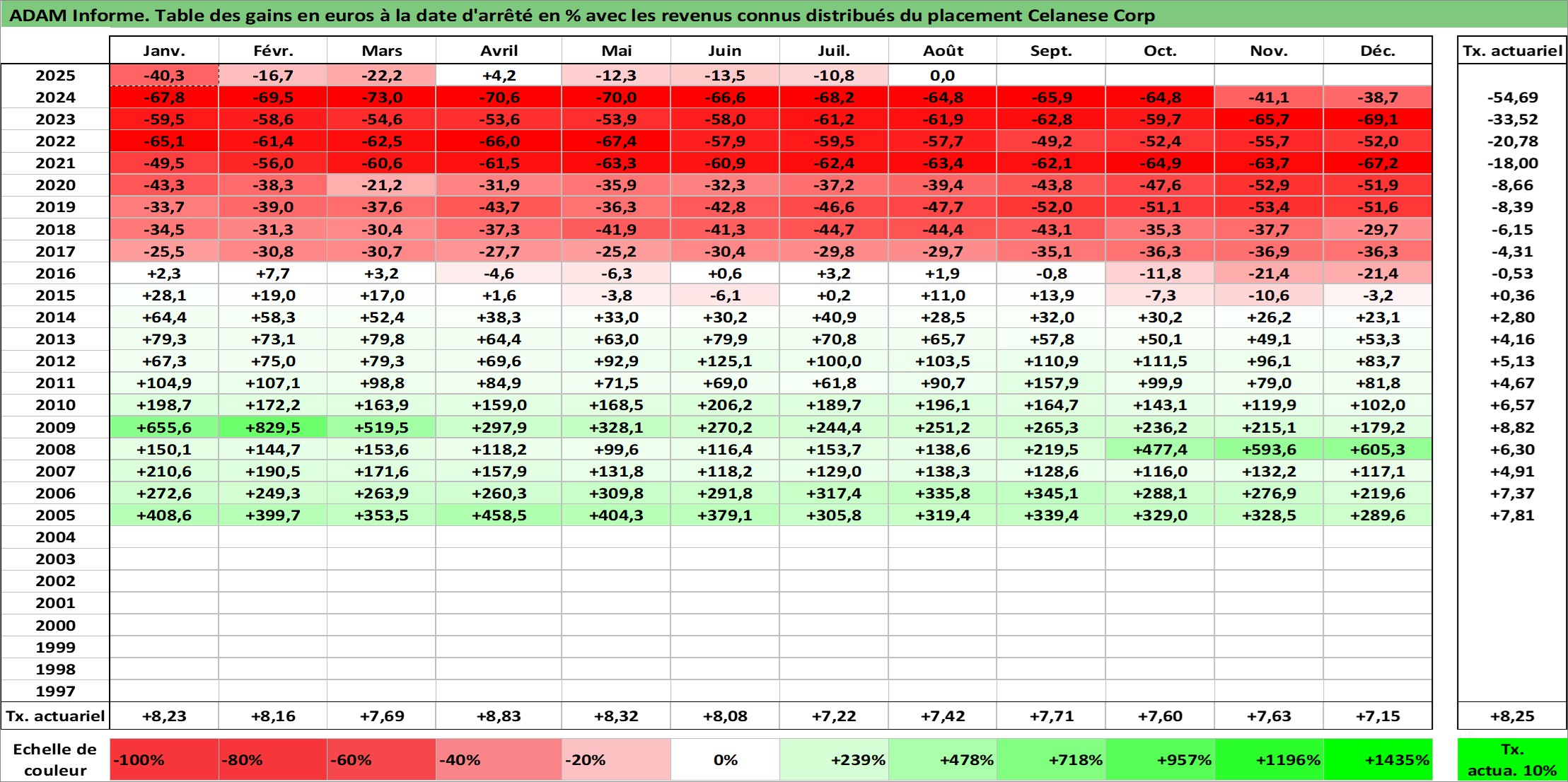Select the -60% color scale swatch
This screenshot has width=1568, height=782.
(x=381, y=759)
